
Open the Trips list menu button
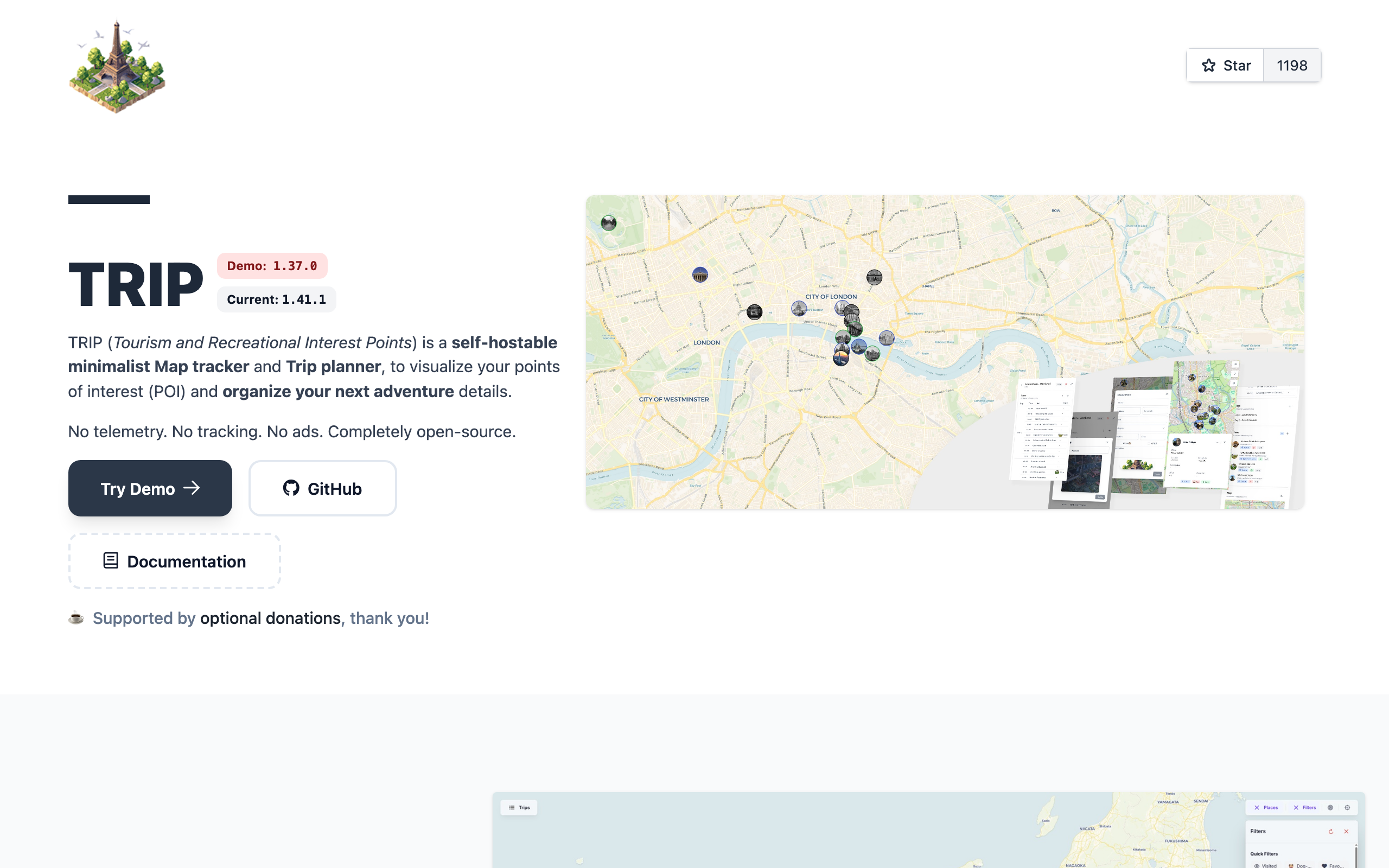[519, 807]
